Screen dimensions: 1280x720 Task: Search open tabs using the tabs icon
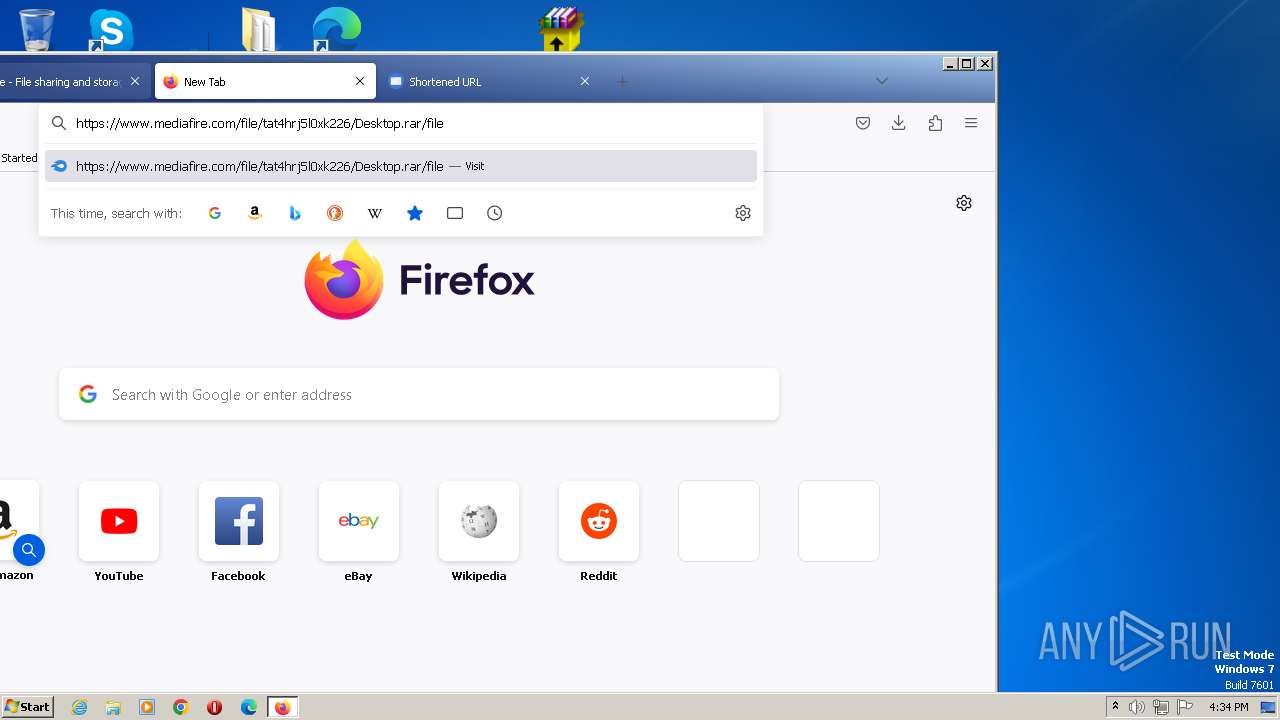point(455,213)
